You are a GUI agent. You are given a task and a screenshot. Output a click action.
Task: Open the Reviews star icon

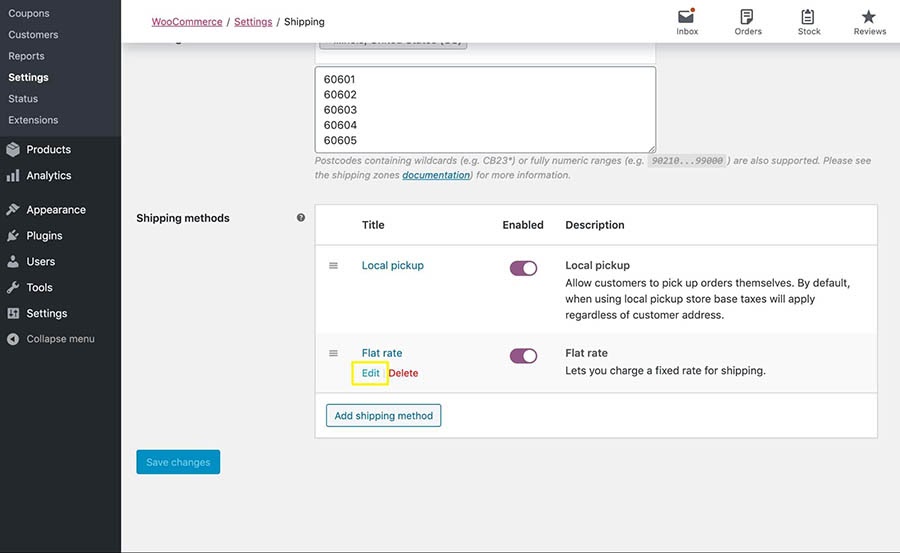[x=869, y=17]
